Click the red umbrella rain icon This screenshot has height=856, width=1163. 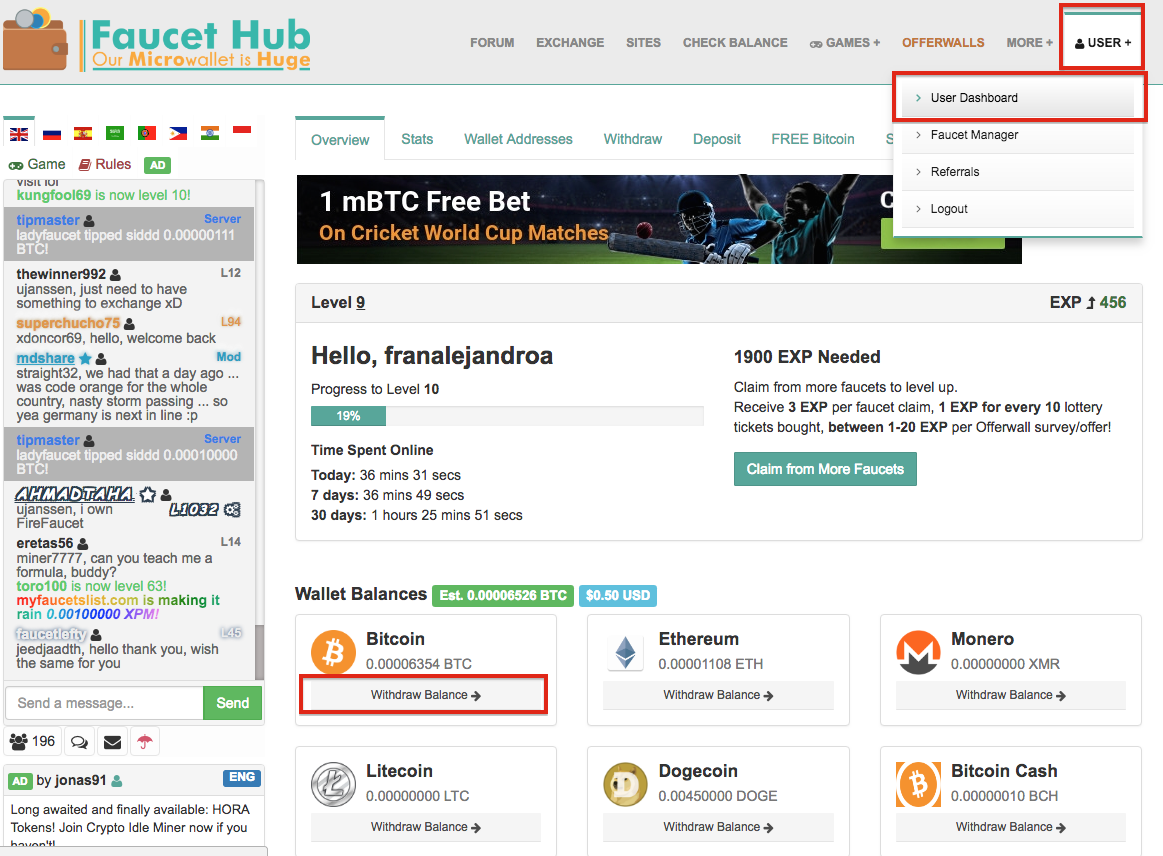(145, 741)
